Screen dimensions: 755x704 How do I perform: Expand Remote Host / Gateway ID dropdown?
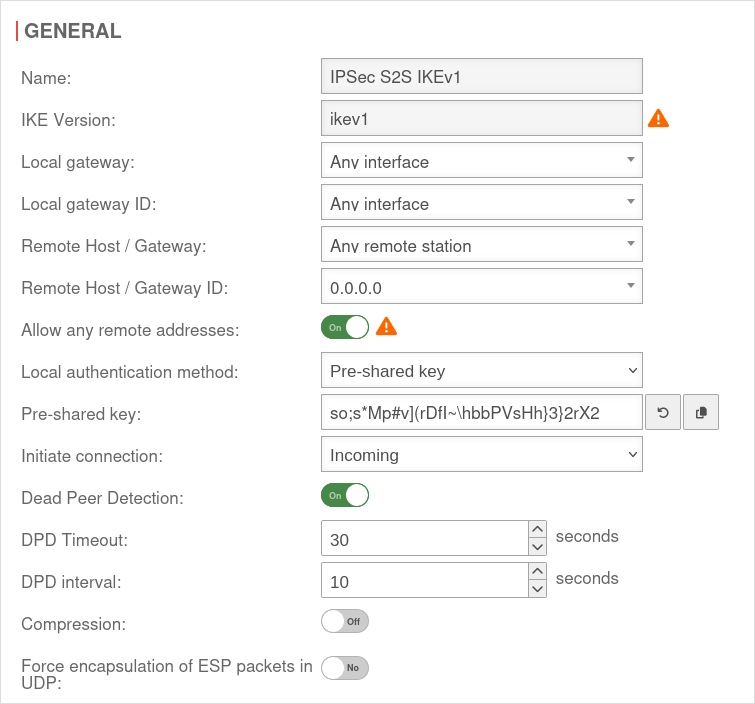tap(481, 287)
